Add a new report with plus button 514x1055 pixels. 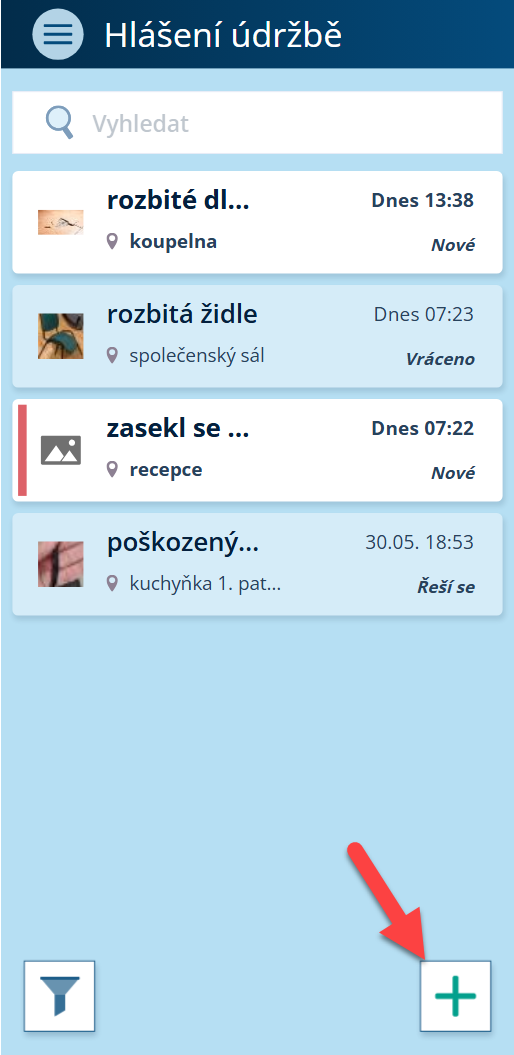[455, 996]
